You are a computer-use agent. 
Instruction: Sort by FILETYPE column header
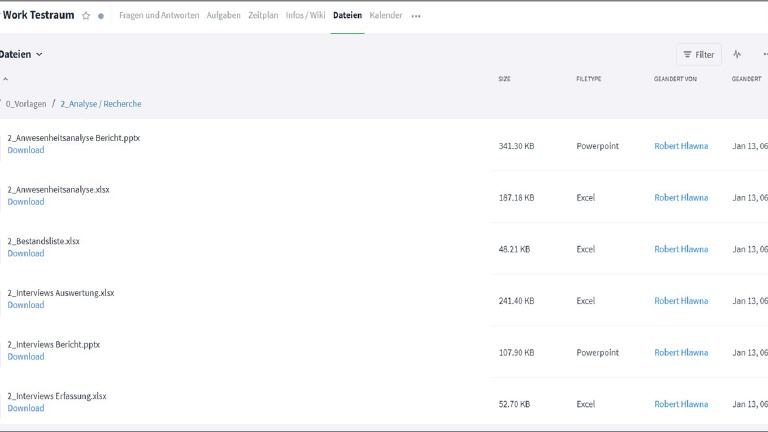coord(588,79)
